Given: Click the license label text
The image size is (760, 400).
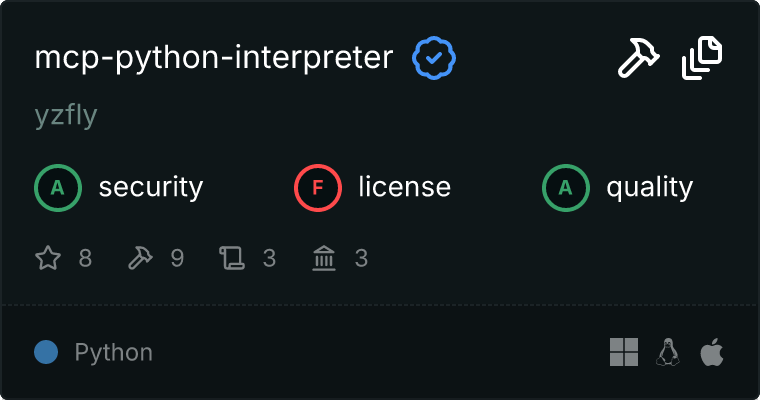Looking at the screenshot, I should pyautogui.click(x=404, y=187).
